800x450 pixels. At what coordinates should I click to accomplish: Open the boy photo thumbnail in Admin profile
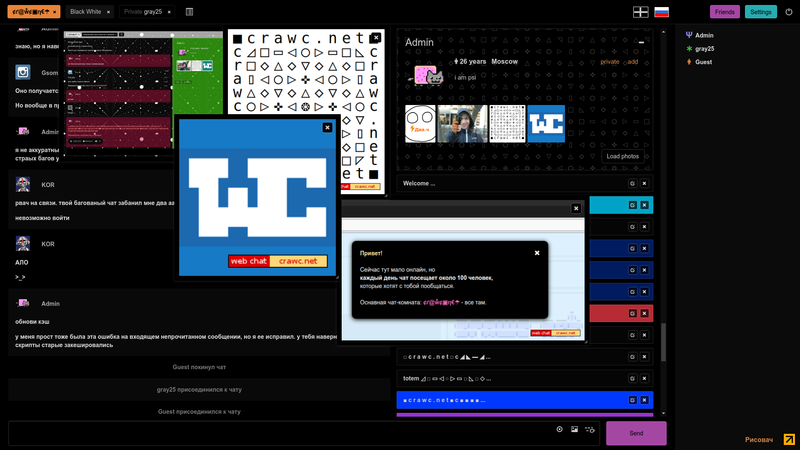pos(462,124)
